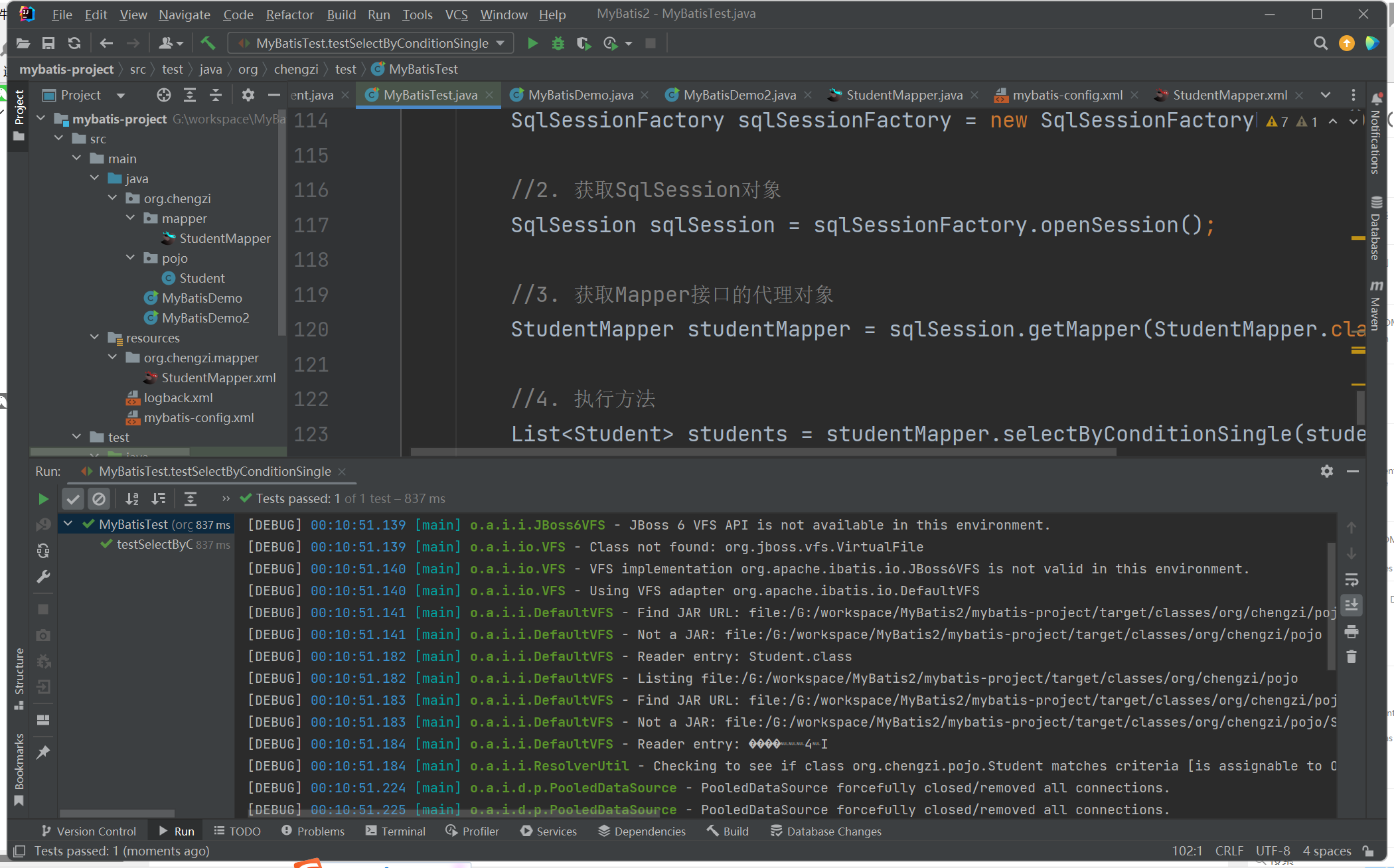Toggle the passing tests filter checkbox
The image size is (1394, 868).
[74, 498]
